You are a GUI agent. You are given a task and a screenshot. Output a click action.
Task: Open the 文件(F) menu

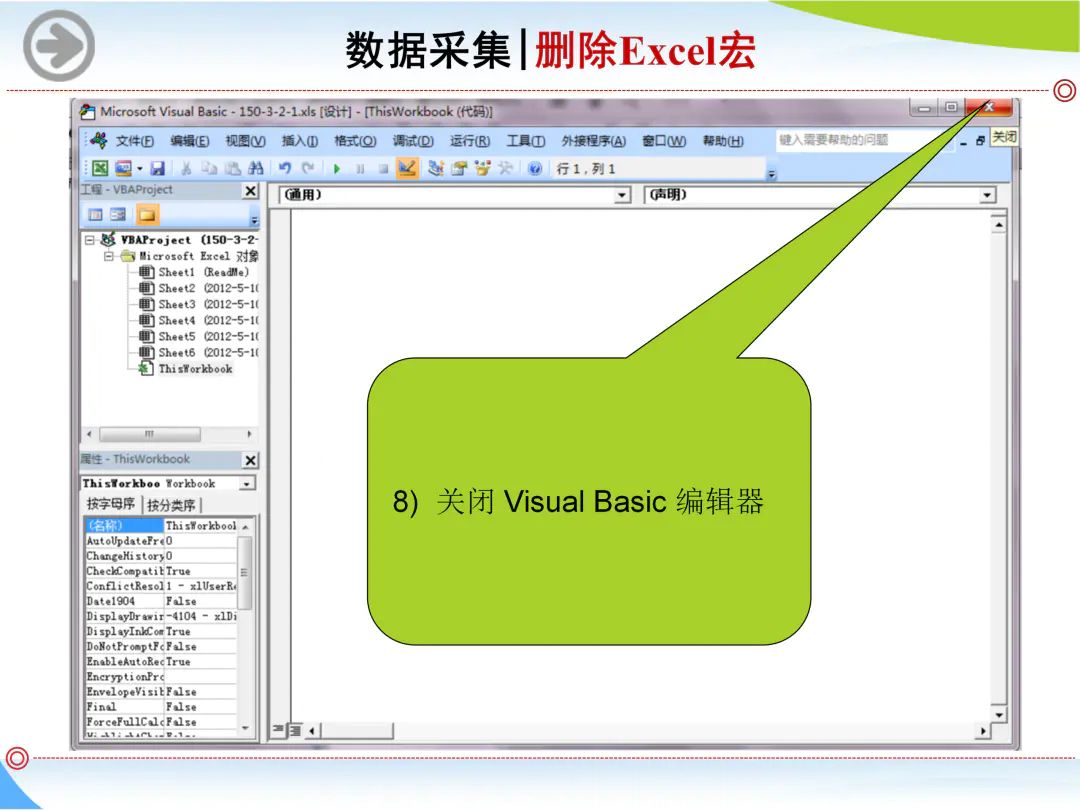tap(134, 141)
